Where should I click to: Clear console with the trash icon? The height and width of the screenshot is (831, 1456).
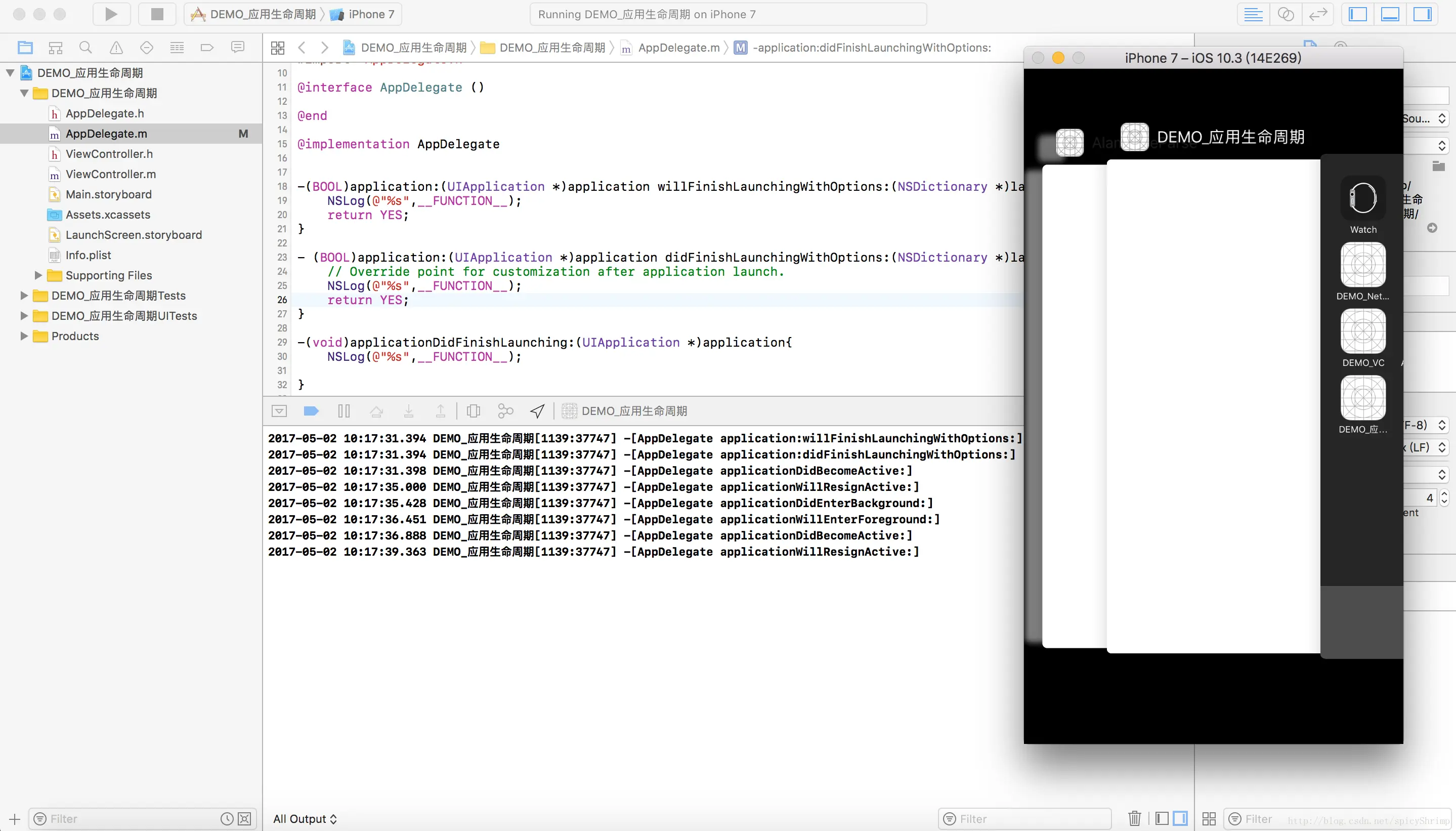[x=1134, y=818]
